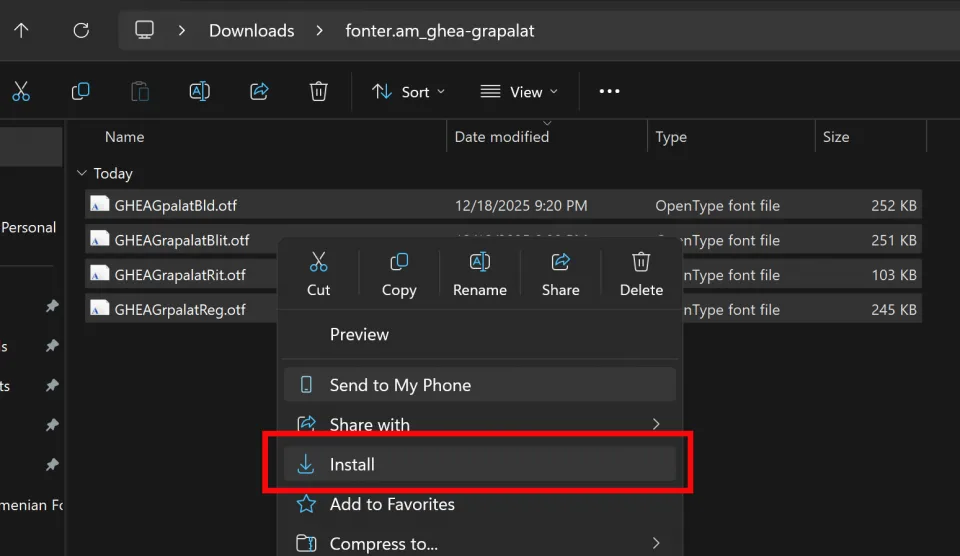Cut using the toolbar scissors icon

click(x=21, y=91)
